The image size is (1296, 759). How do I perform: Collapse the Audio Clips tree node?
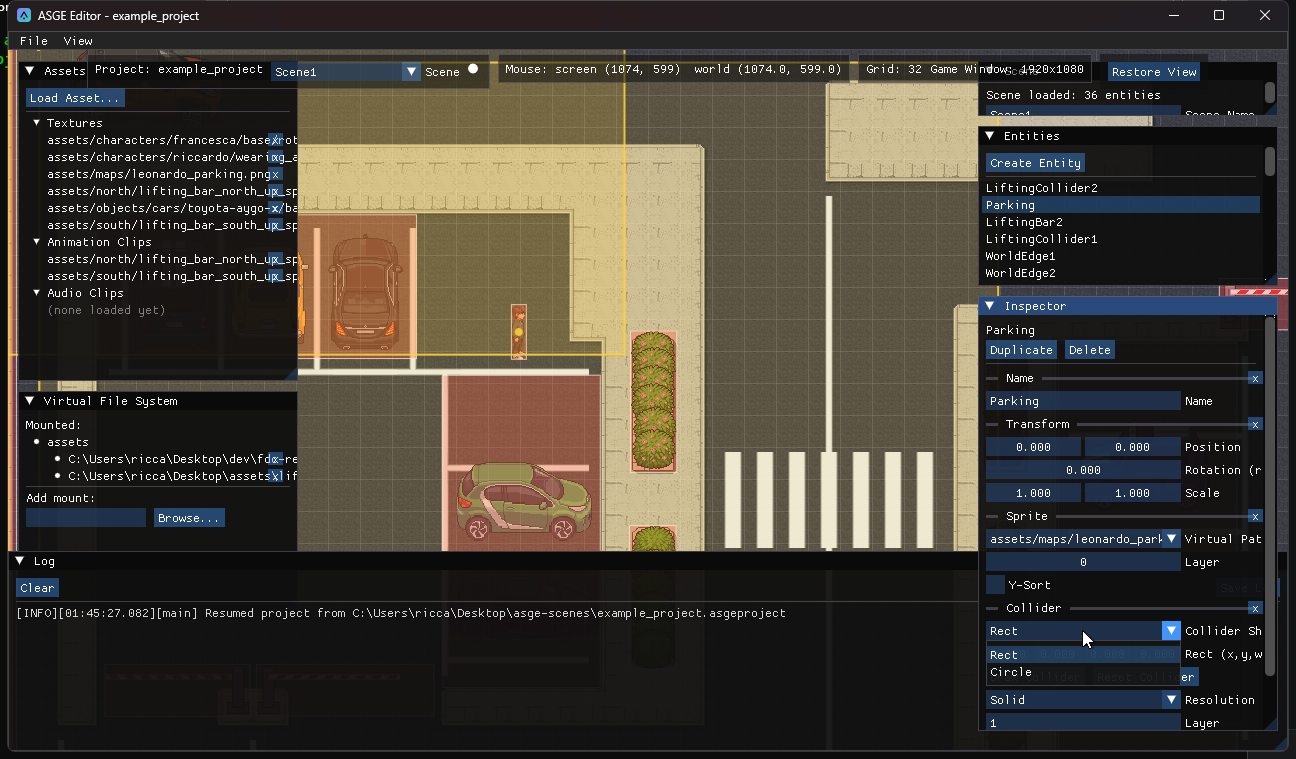[37, 293]
